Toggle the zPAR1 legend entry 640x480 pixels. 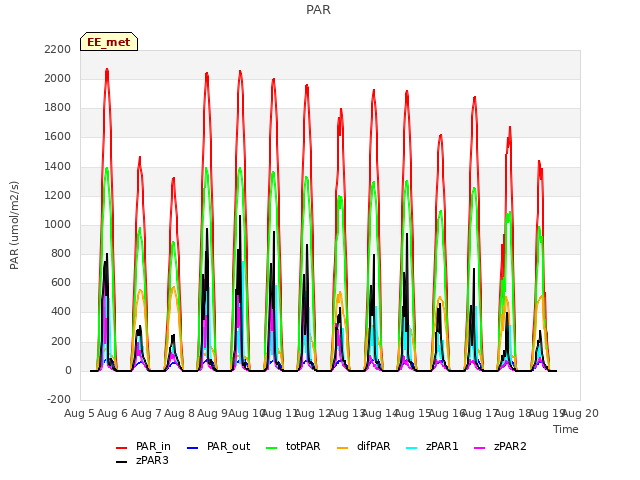[x=432, y=447]
